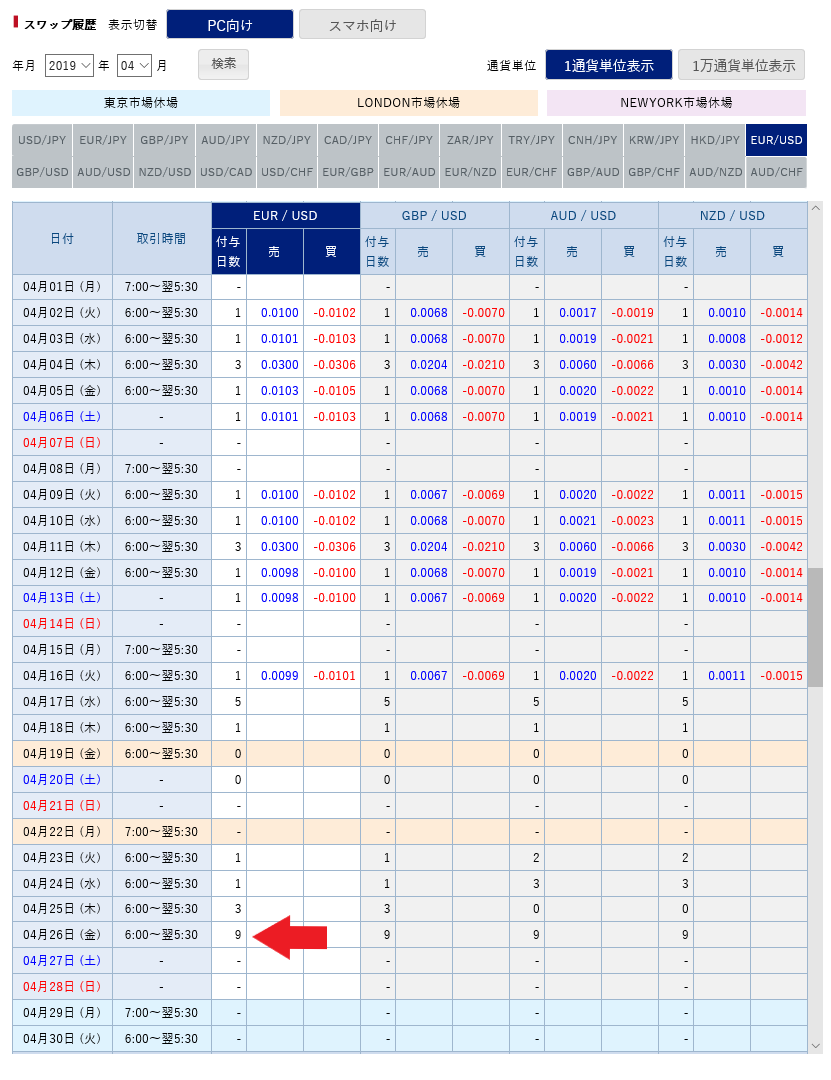Image resolution: width=831 pixels, height=1080 pixels.
Task: Click the 04月07日（日） date cell
Action: pos(62,443)
